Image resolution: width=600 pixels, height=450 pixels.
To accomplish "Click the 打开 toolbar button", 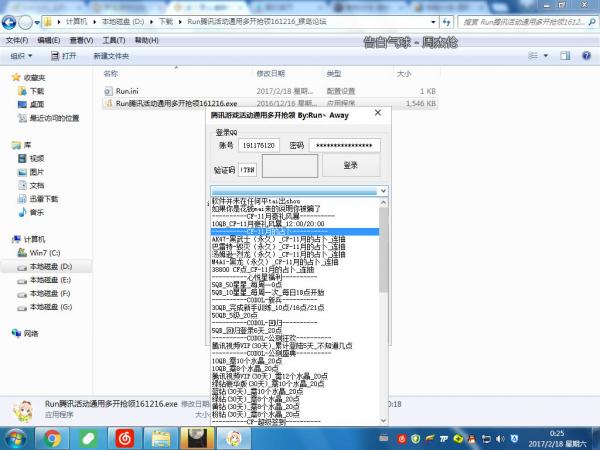I will (x=64, y=56).
